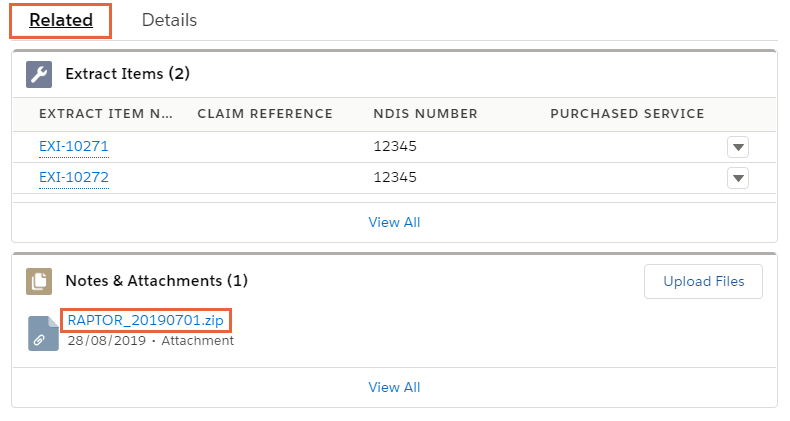Click the Notes & Attachments documents icon
790x421 pixels.
point(39,281)
